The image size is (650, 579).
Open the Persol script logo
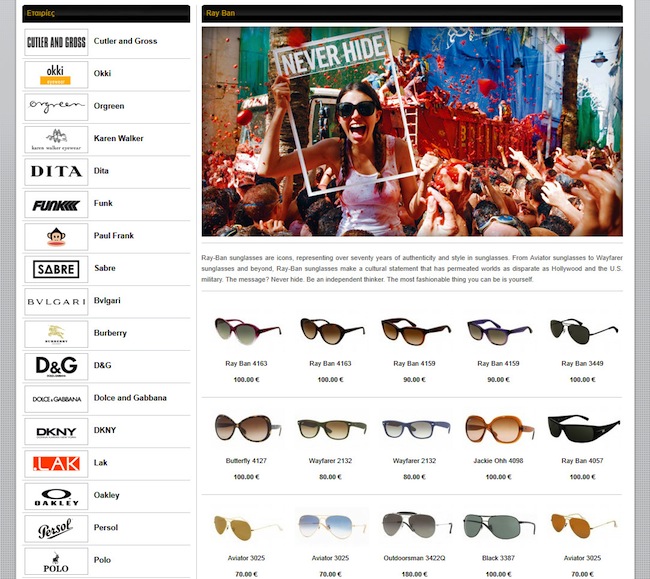tap(56, 529)
